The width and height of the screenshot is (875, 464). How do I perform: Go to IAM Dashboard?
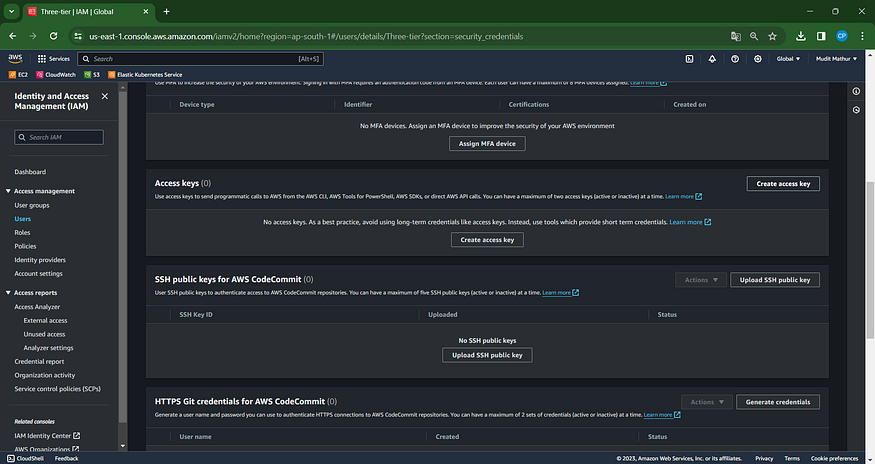[30, 172]
